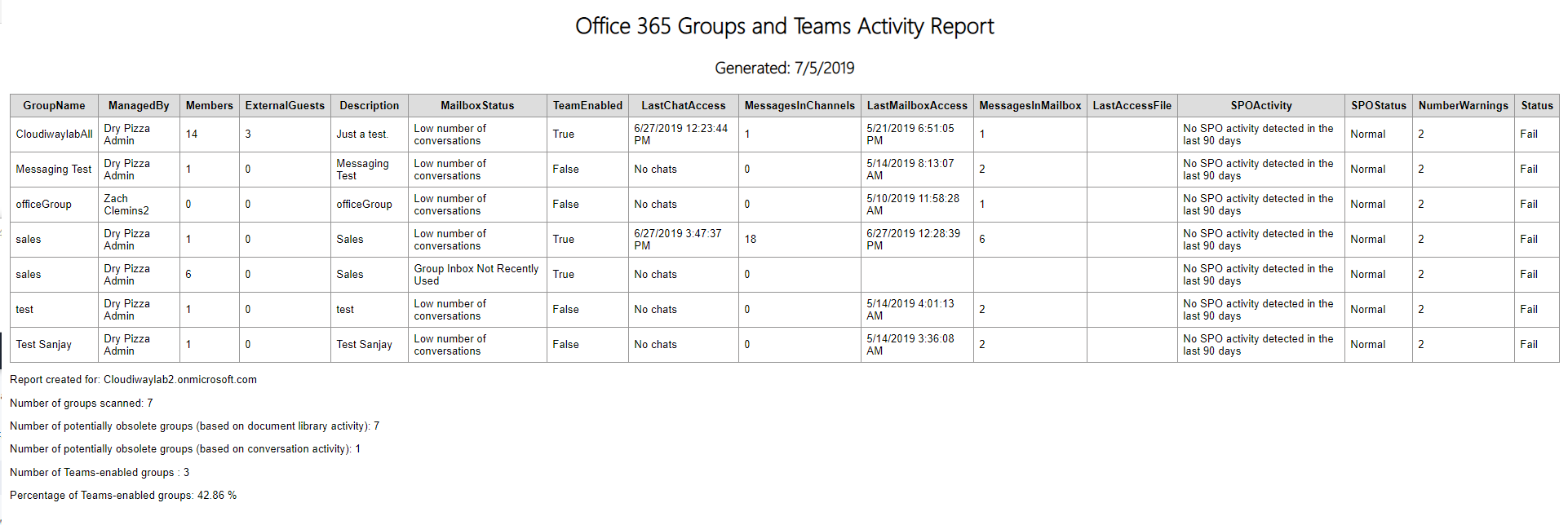Click the Report created for tenant line
The image size is (1568, 525).
[x=133, y=380]
